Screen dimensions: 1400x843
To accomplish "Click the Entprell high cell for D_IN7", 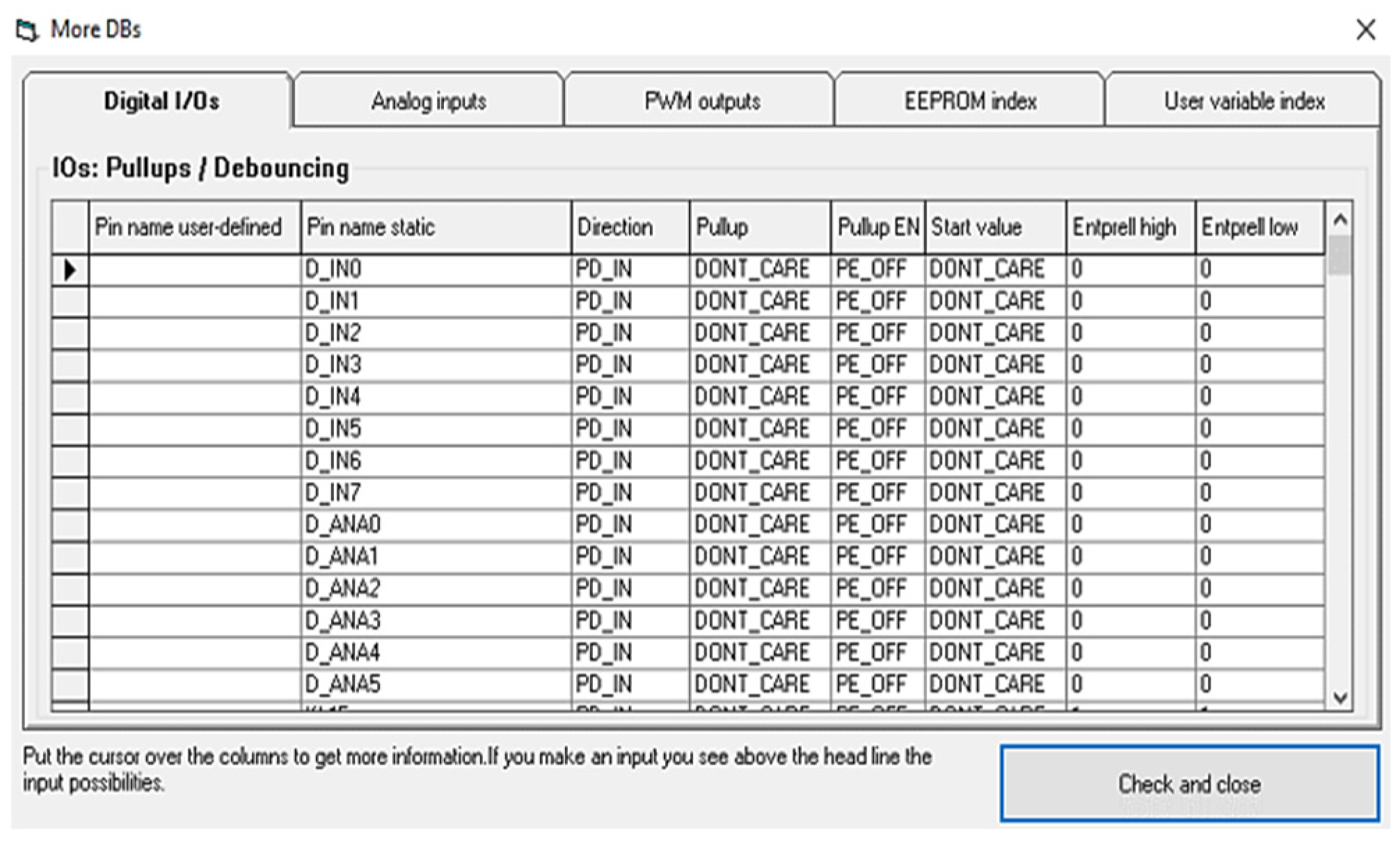I will pyautogui.click(x=1130, y=493).
